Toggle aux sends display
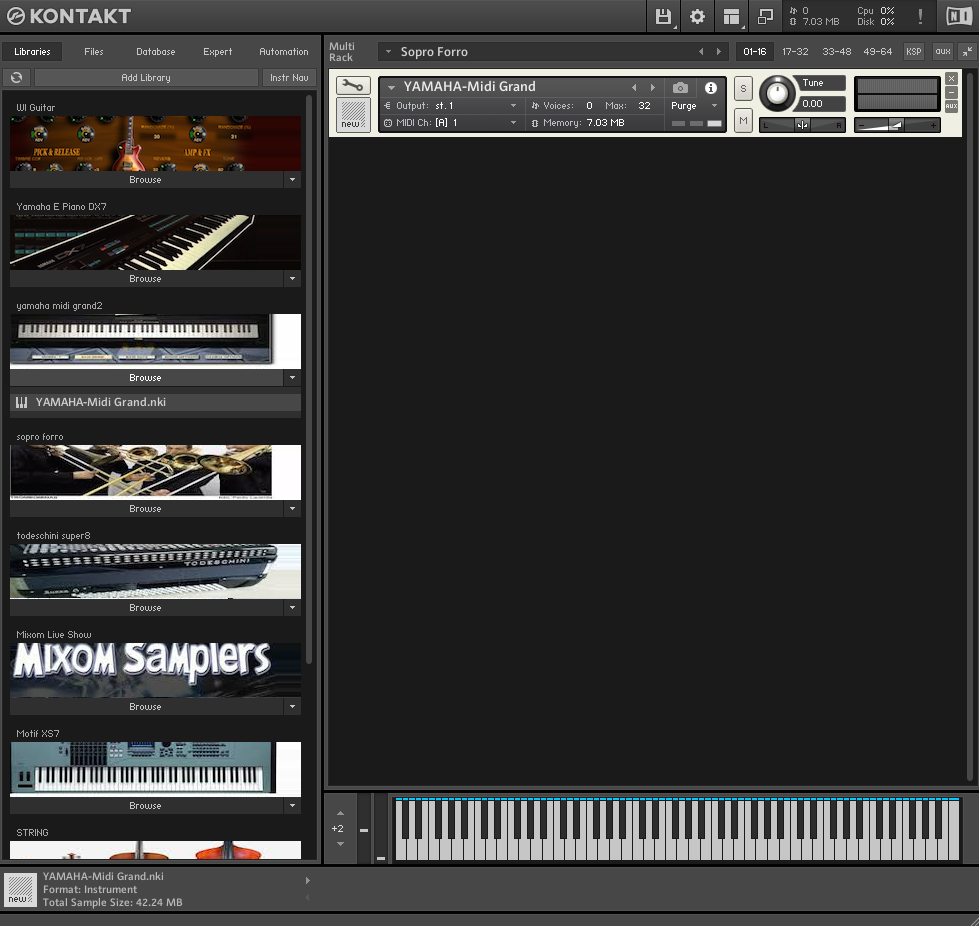The image size is (979, 926). tap(943, 52)
